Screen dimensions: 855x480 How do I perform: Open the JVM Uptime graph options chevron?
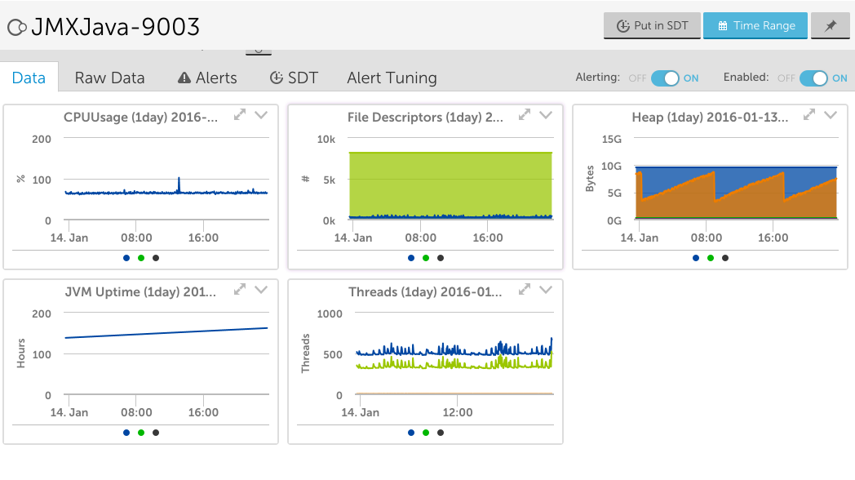[x=261, y=290]
